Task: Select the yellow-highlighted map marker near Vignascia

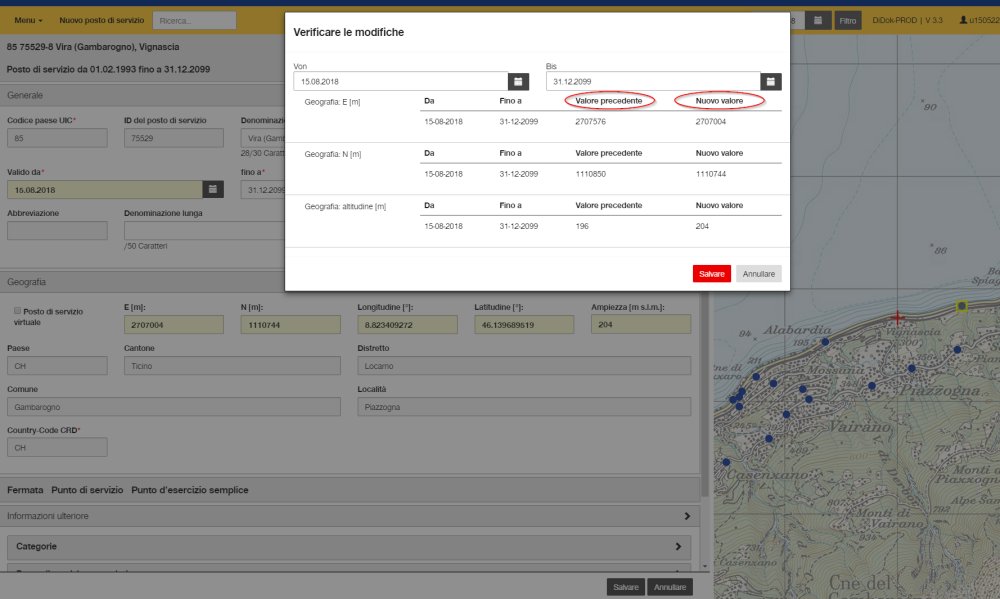Action: pos(962,306)
